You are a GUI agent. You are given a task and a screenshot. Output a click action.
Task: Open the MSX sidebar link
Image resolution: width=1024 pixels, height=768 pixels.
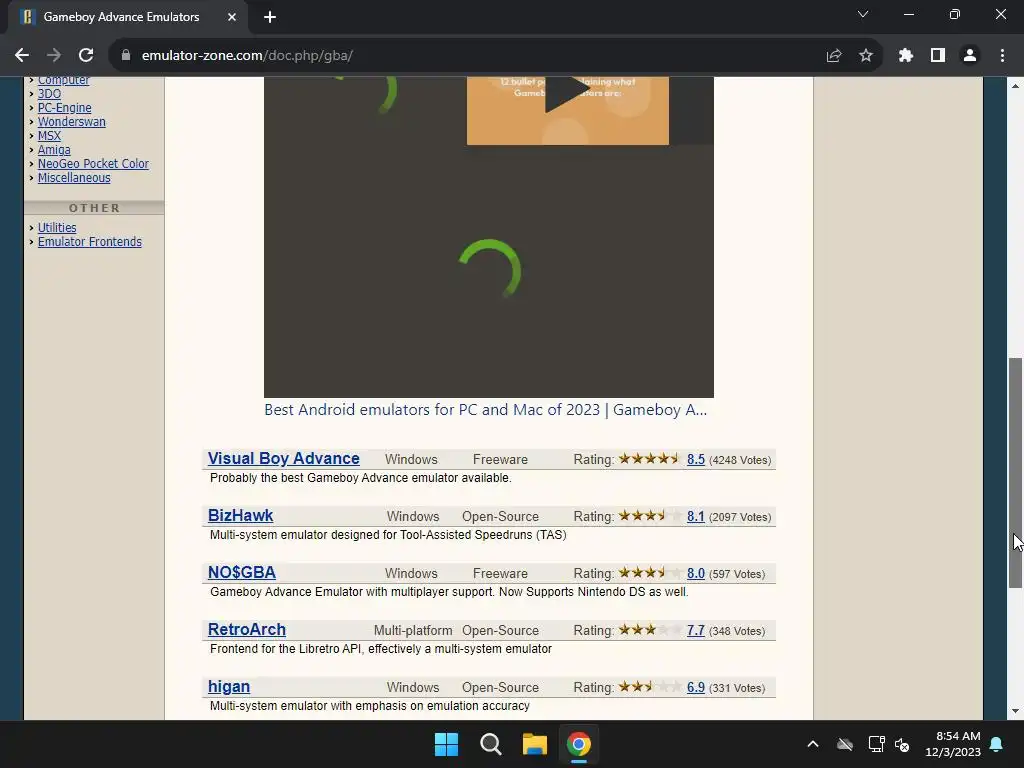click(x=49, y=136)
